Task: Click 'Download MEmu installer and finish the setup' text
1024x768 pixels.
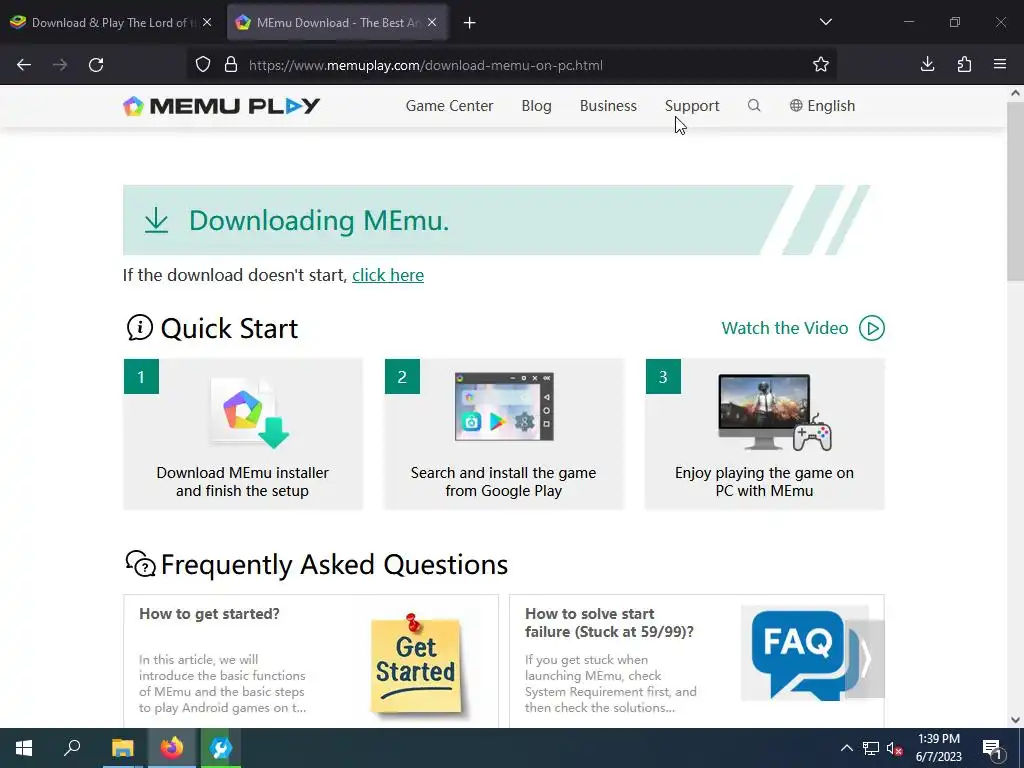Action: [242, 481]
